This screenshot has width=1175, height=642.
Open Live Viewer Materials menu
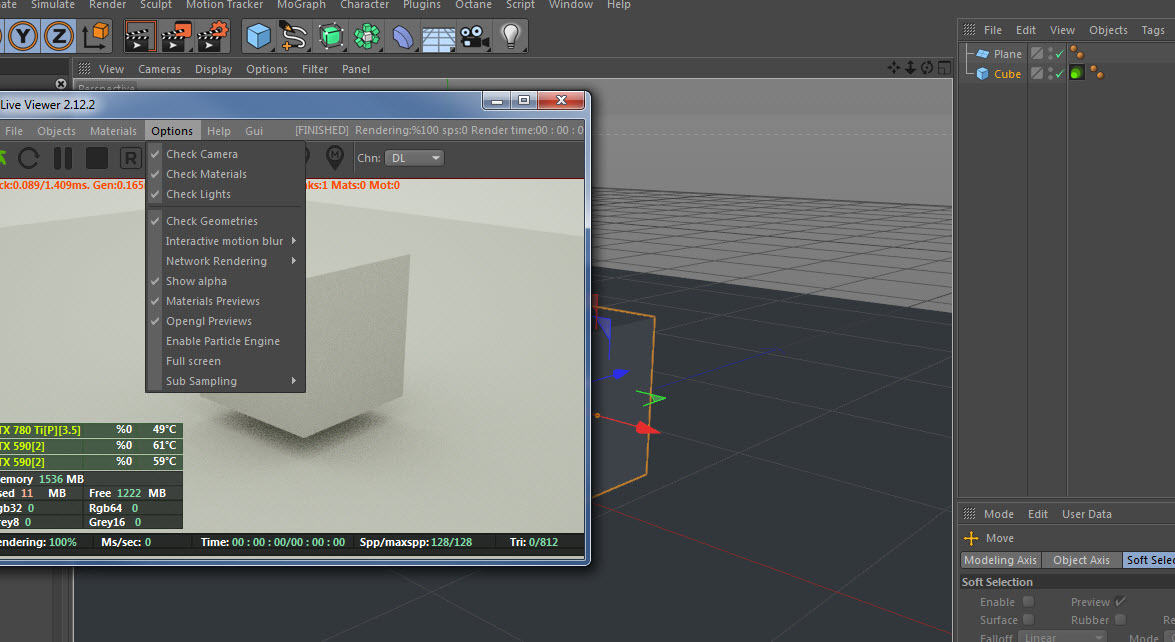click(x=113, y=130)
